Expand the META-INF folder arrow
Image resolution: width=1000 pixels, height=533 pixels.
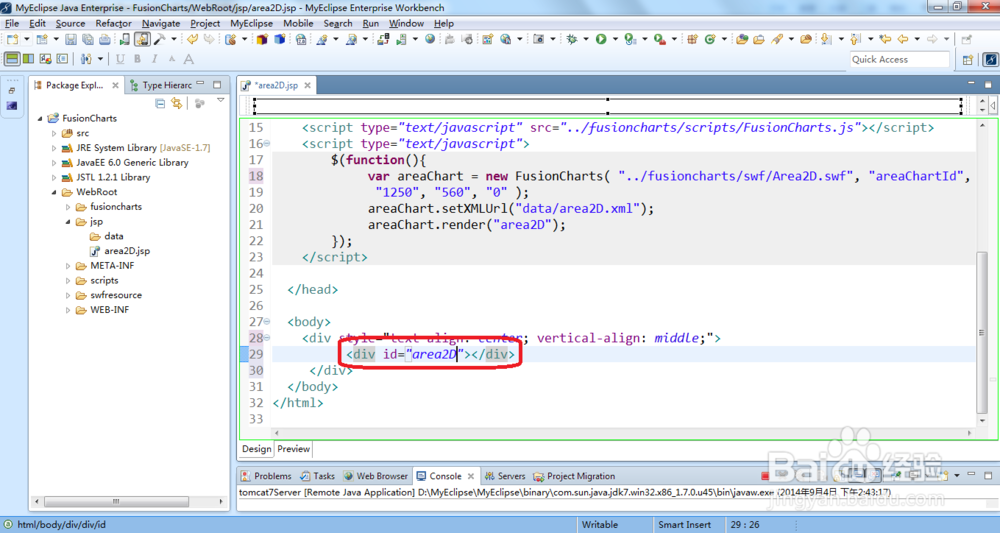(68, 266)
